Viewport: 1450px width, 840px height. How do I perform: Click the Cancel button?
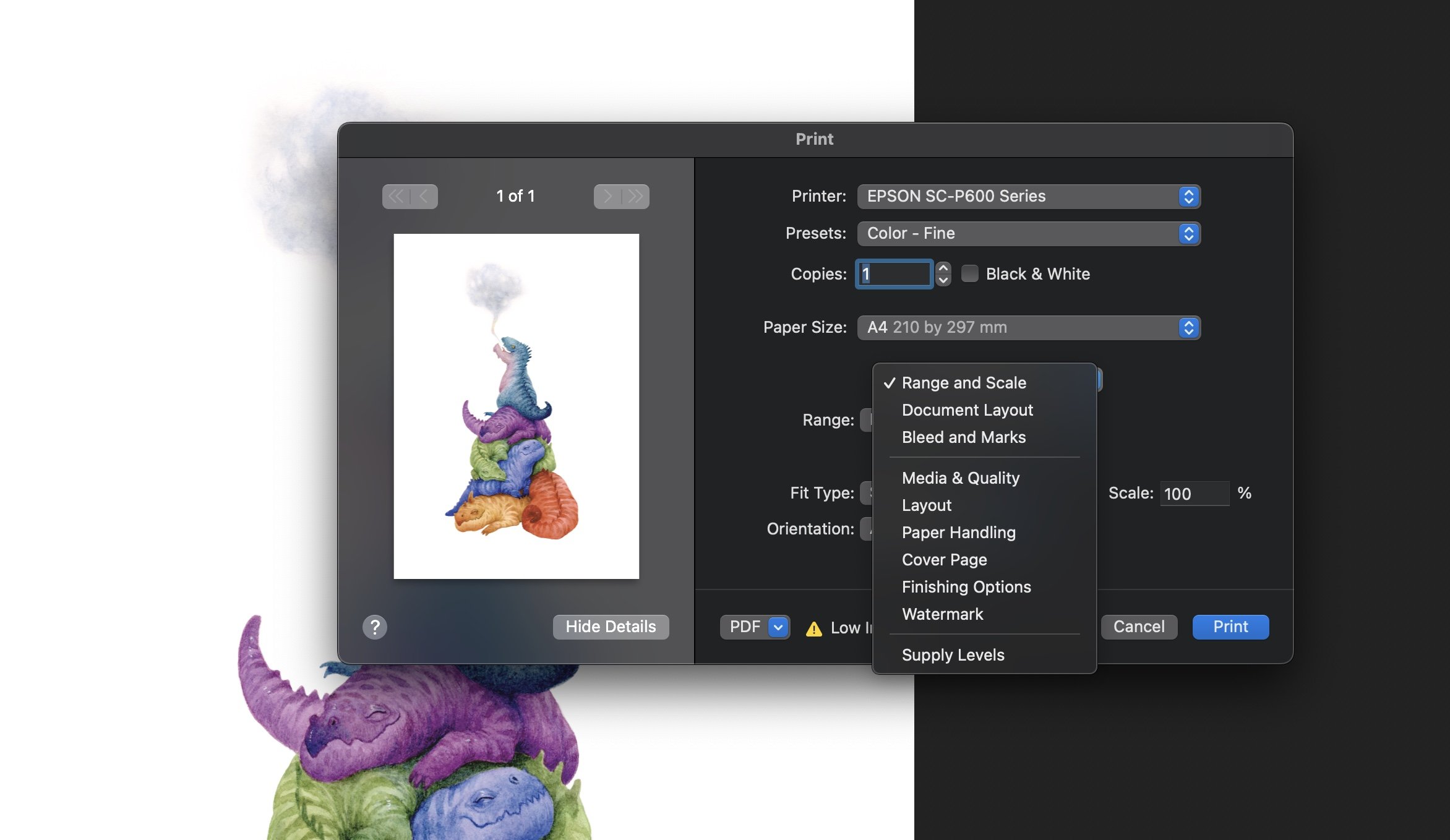coord(1139,627)
